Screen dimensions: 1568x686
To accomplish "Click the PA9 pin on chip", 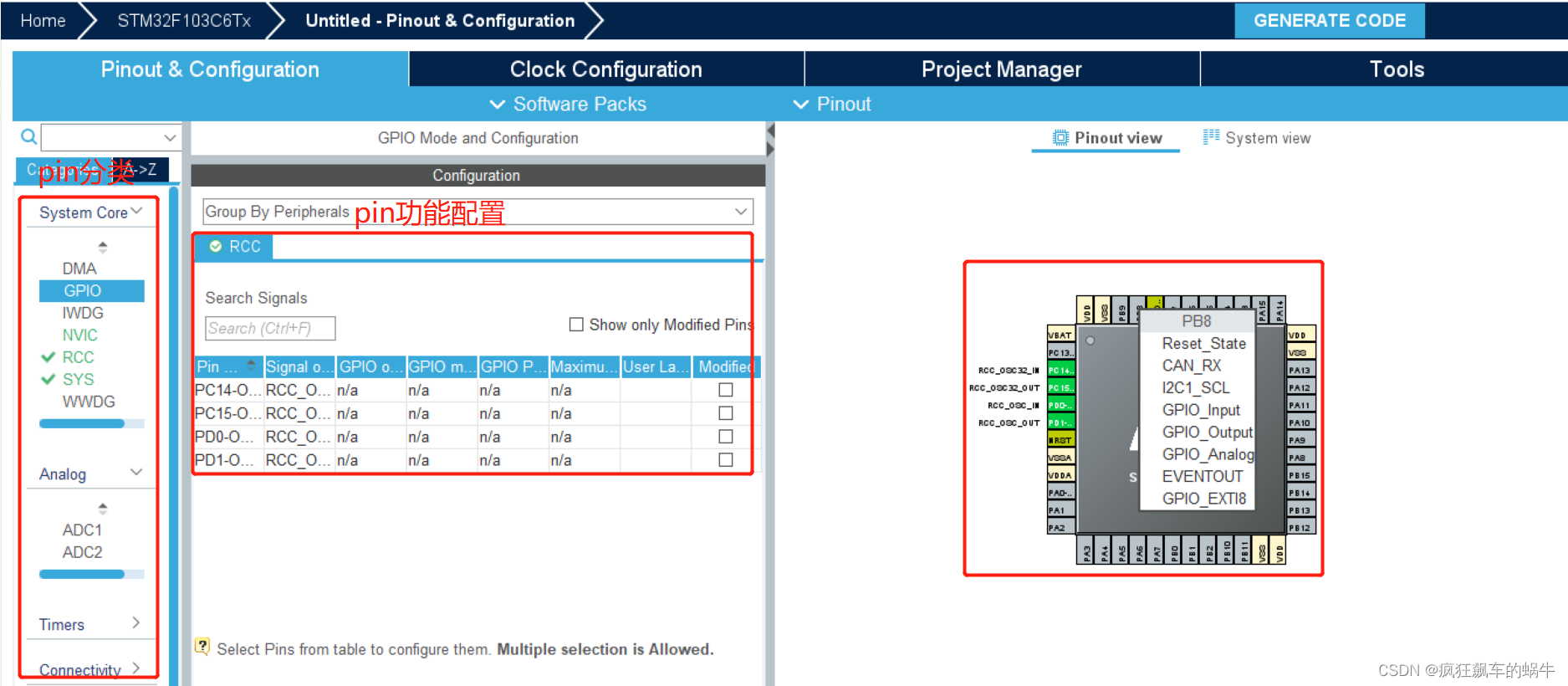I will 1300,440.
